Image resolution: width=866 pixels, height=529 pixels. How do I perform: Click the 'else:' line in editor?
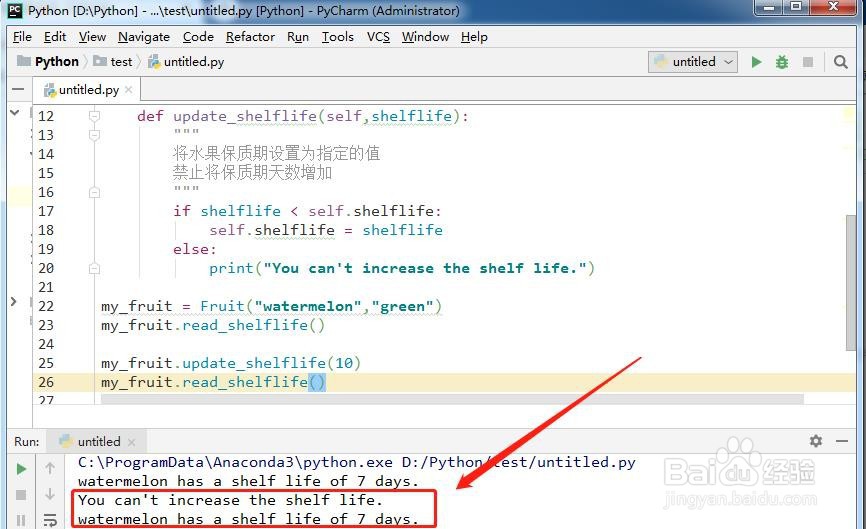point(194,250)
